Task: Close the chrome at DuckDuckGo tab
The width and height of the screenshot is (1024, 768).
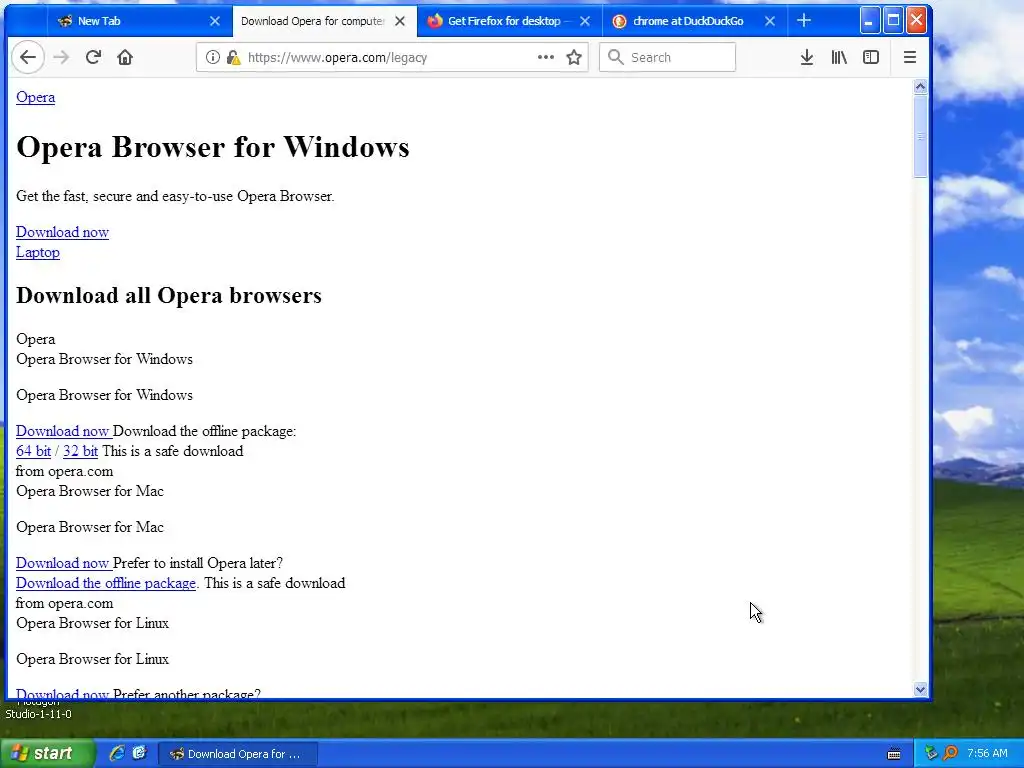Action: (770, 21)
